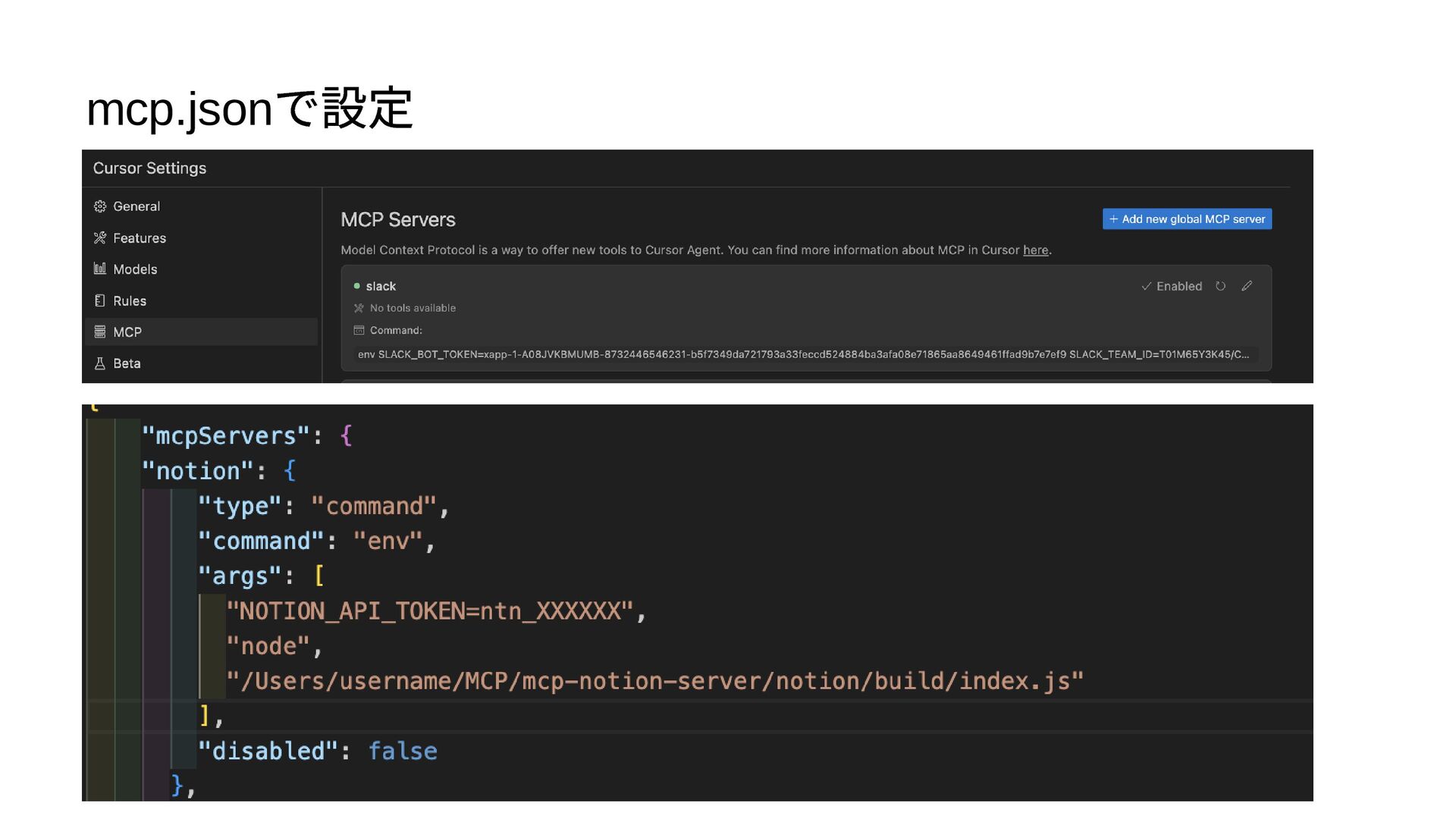Click the Rules book icon
Image resolution: width=1456 pixels, height=819 pixels.
coord(99,301)
